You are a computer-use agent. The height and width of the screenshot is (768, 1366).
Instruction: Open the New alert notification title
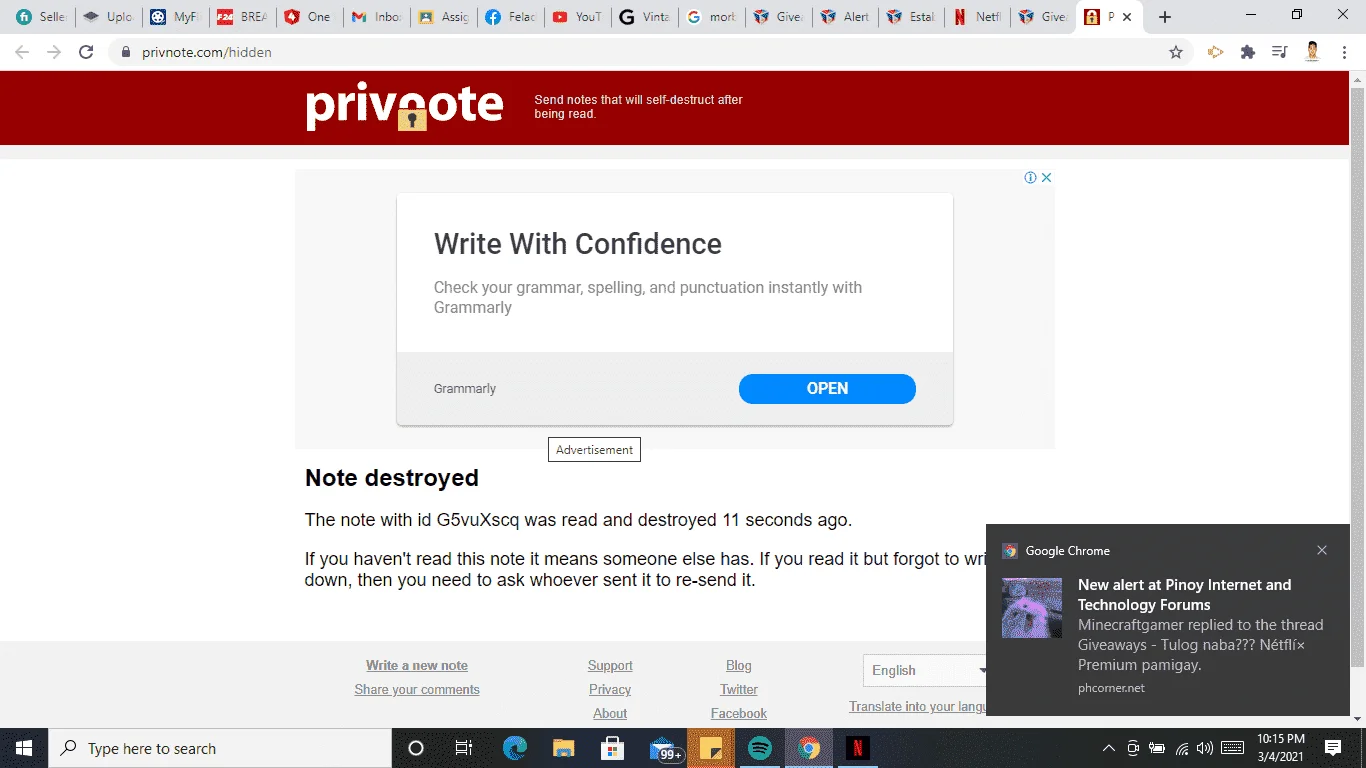(1184, 595)
